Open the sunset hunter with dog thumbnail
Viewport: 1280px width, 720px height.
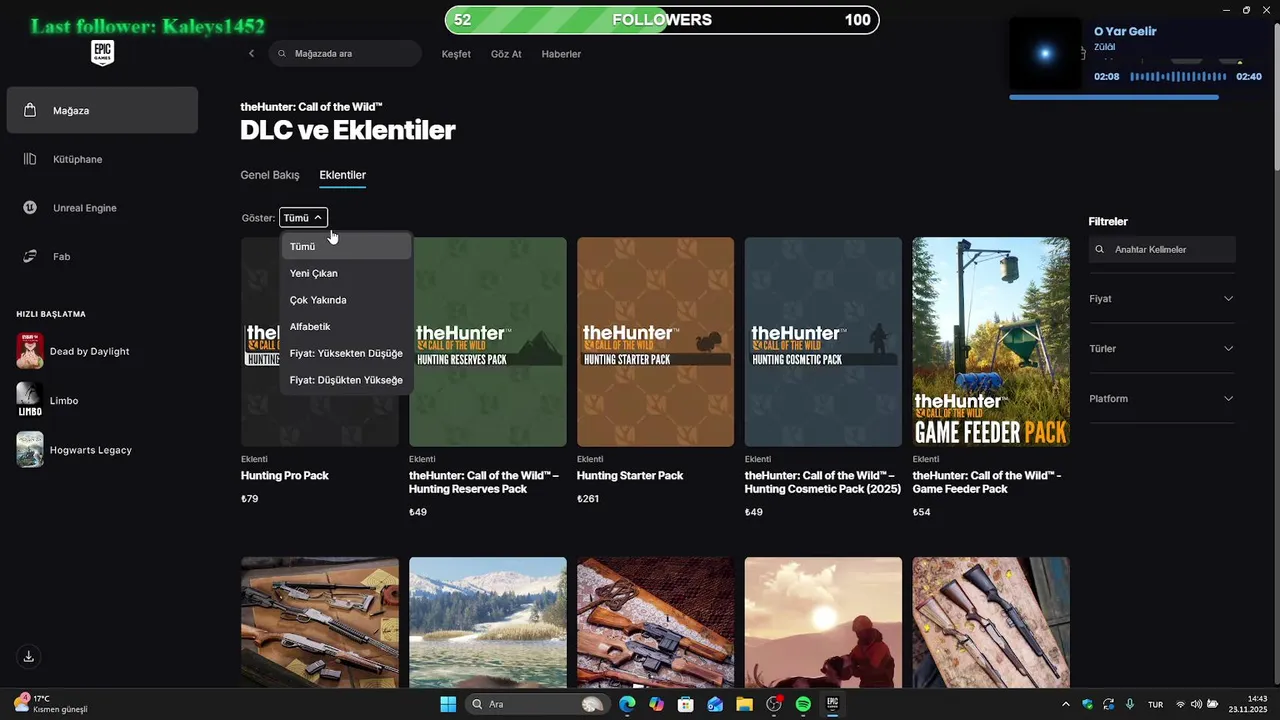823,623
